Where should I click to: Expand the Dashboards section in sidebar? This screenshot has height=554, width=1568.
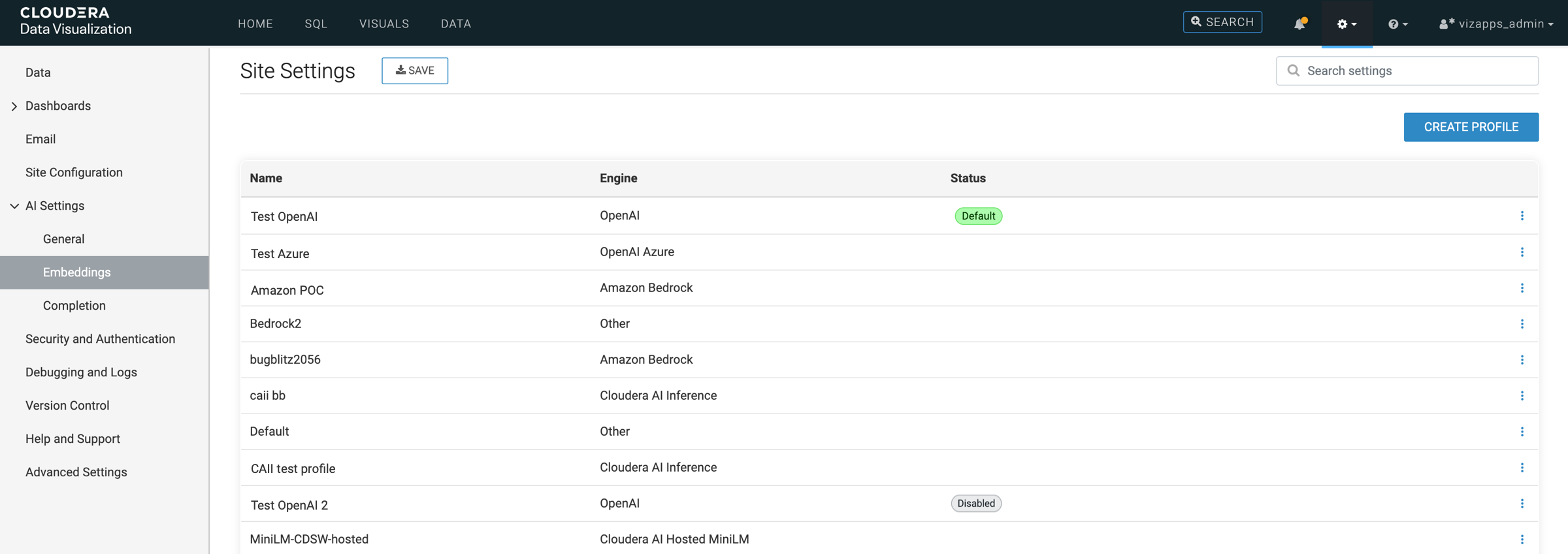(14, 106)
